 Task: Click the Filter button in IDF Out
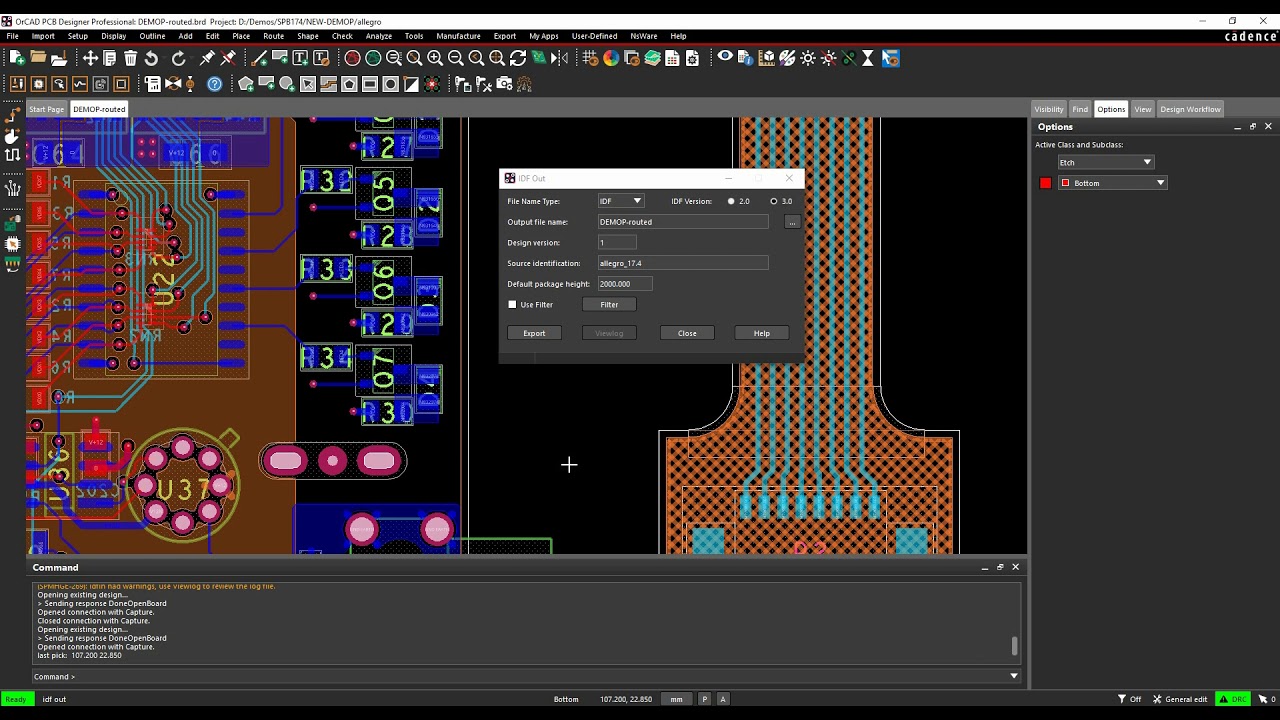click(609, 305)
